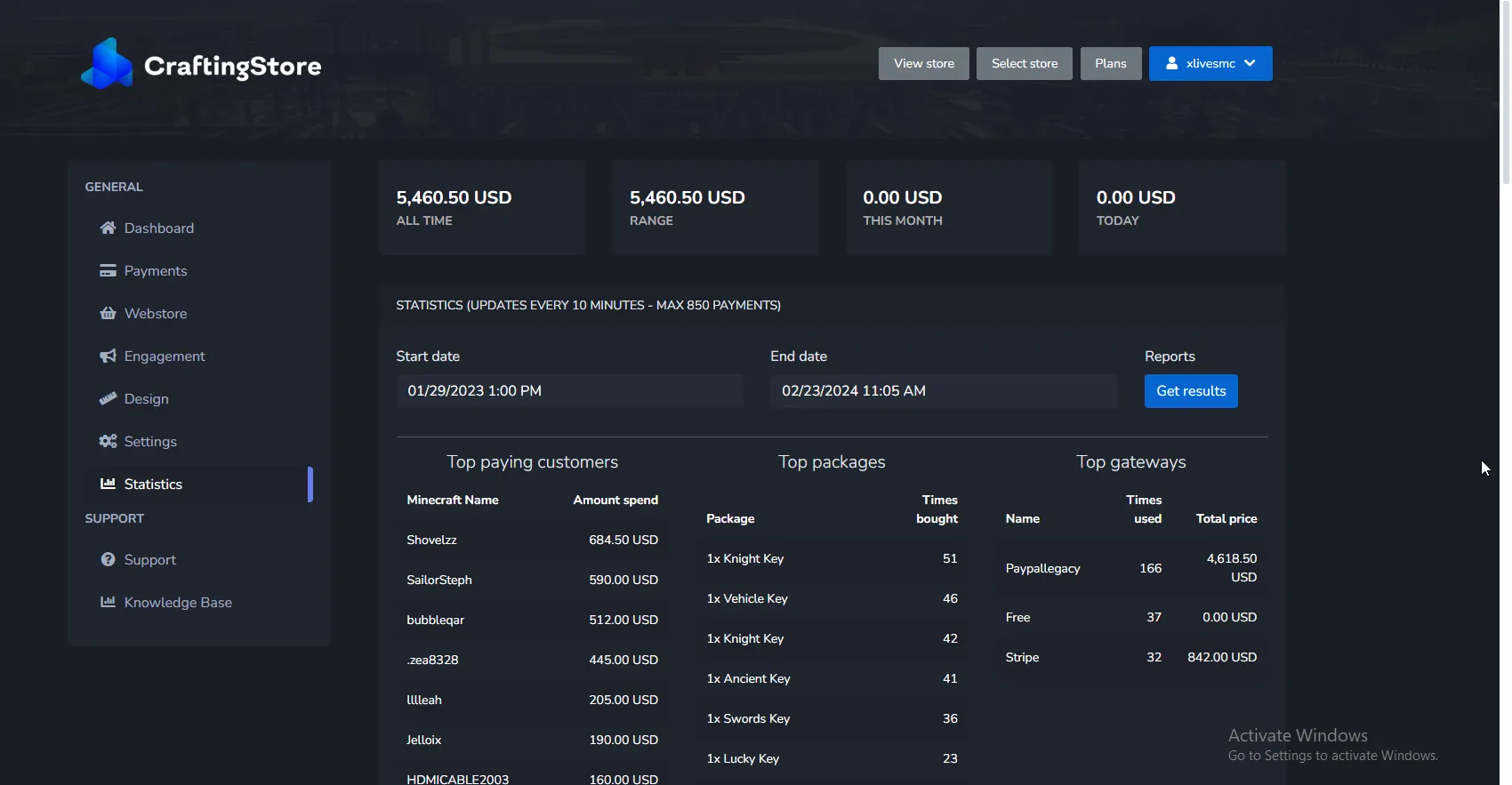Click the Engagement megaphone icon
Image resolution: width=1512 pixels, height=785 pixels.
(108, 356)
